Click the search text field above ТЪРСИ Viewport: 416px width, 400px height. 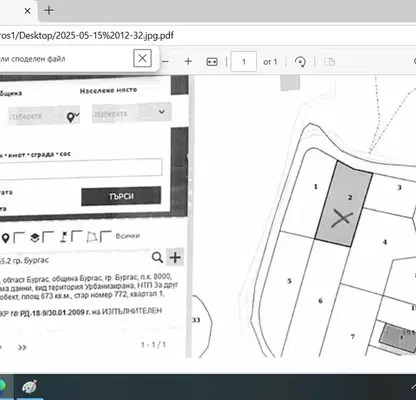(x=81, y=168)
